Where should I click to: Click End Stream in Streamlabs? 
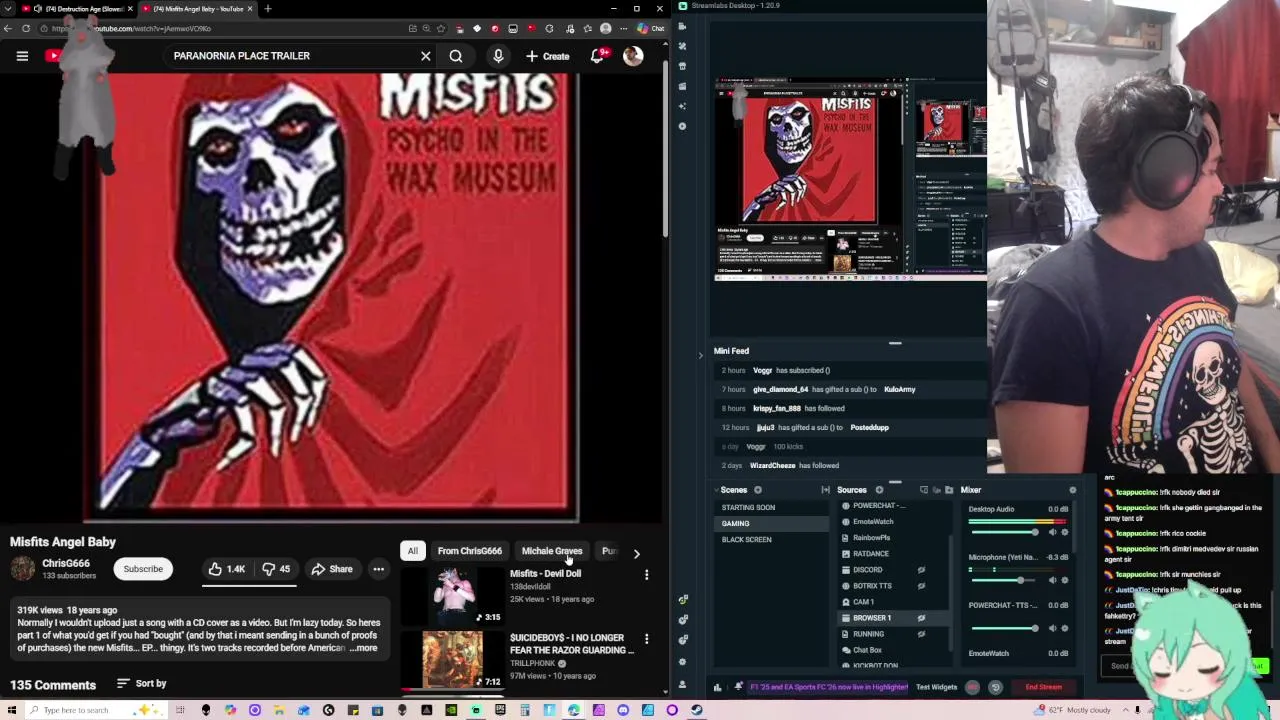pyautogui.click(x=1043, y=687)
